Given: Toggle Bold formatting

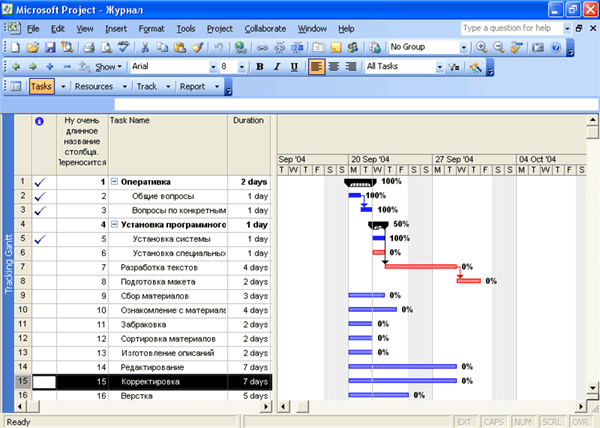Looking at the screenshot, I should (260, 67).
